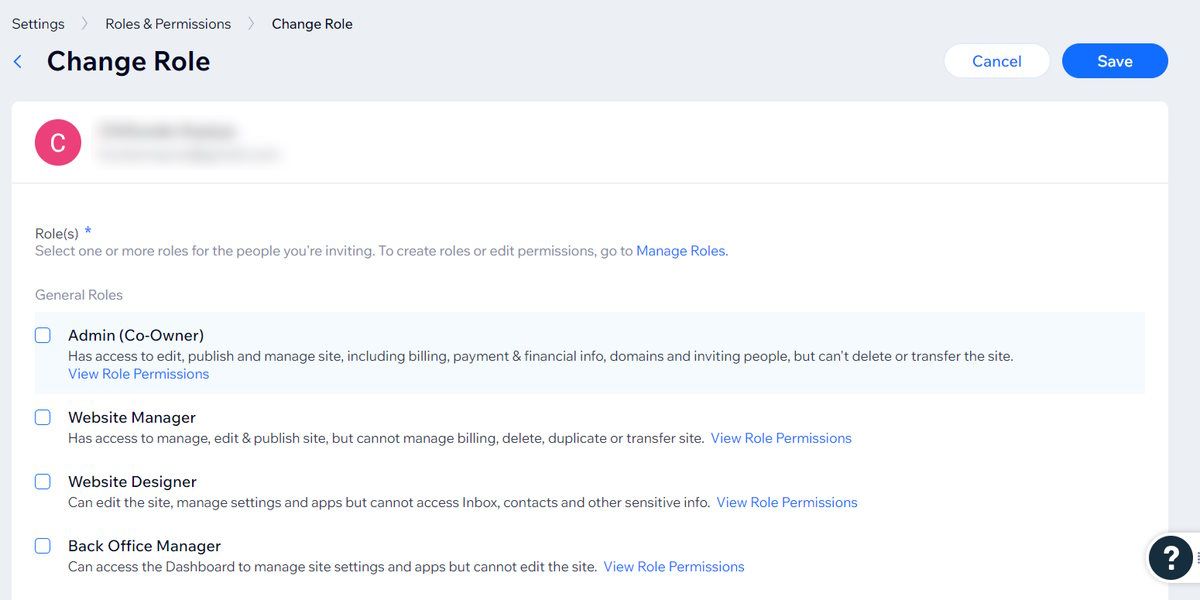1200x600 pixels.
Task: Select the Website Designer role checkbox
Action: click(x=43, y=482)
